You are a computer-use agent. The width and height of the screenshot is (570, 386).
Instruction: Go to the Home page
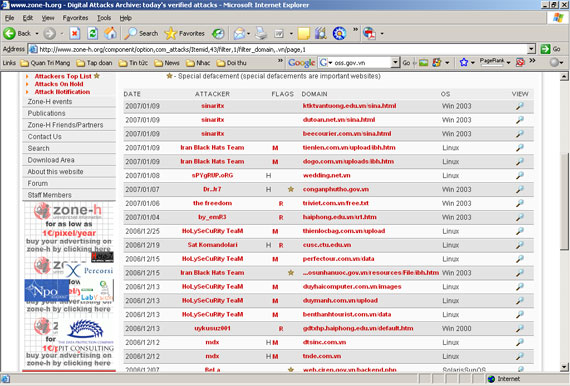click(x=111, y=33)
